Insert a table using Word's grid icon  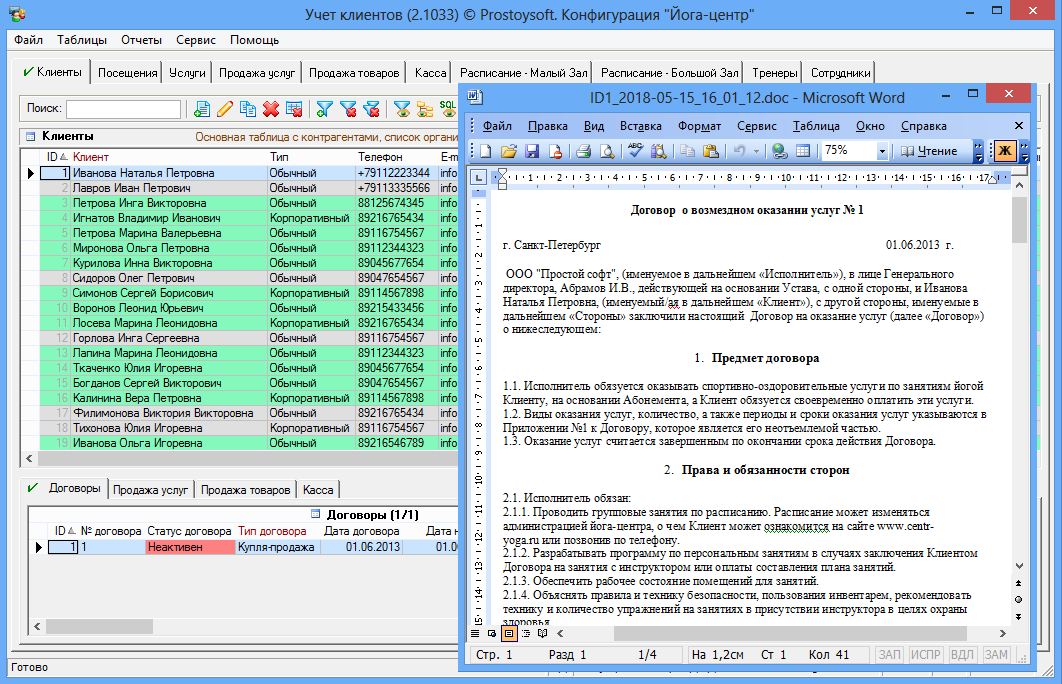(803, 151)
